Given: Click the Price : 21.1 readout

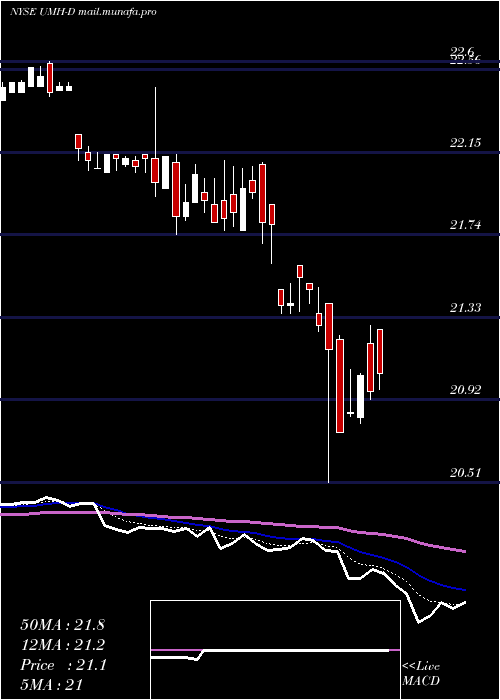Looking at the screenshot, I should pyautogui.click(x=63, y=665).
